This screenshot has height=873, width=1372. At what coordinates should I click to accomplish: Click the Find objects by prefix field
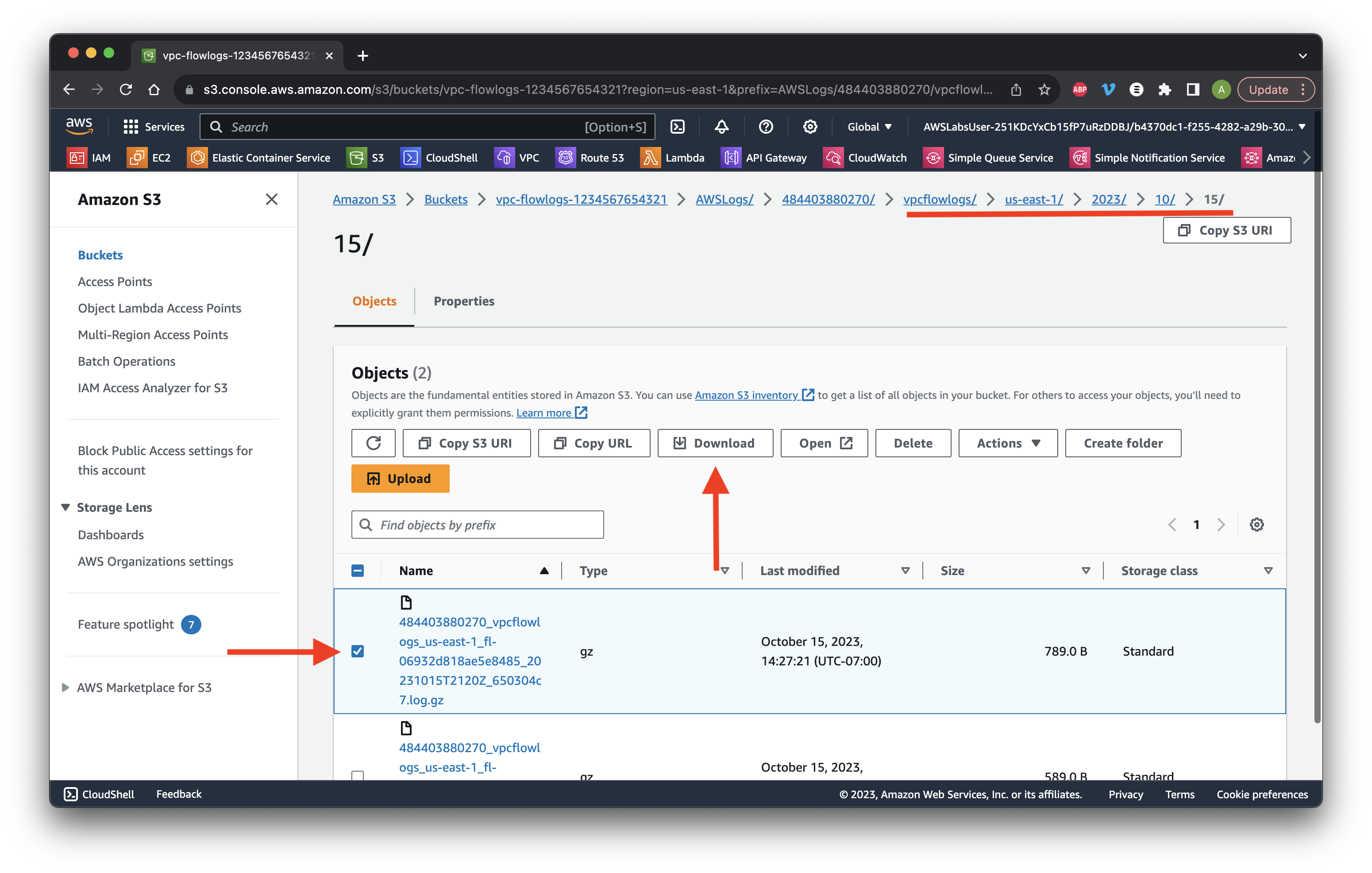[x=477, y=524]
